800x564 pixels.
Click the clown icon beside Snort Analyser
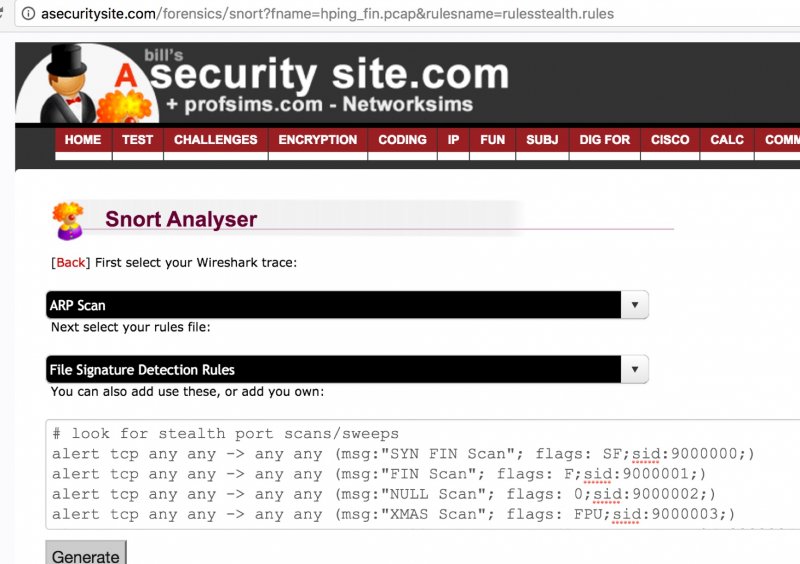point(68,220)
